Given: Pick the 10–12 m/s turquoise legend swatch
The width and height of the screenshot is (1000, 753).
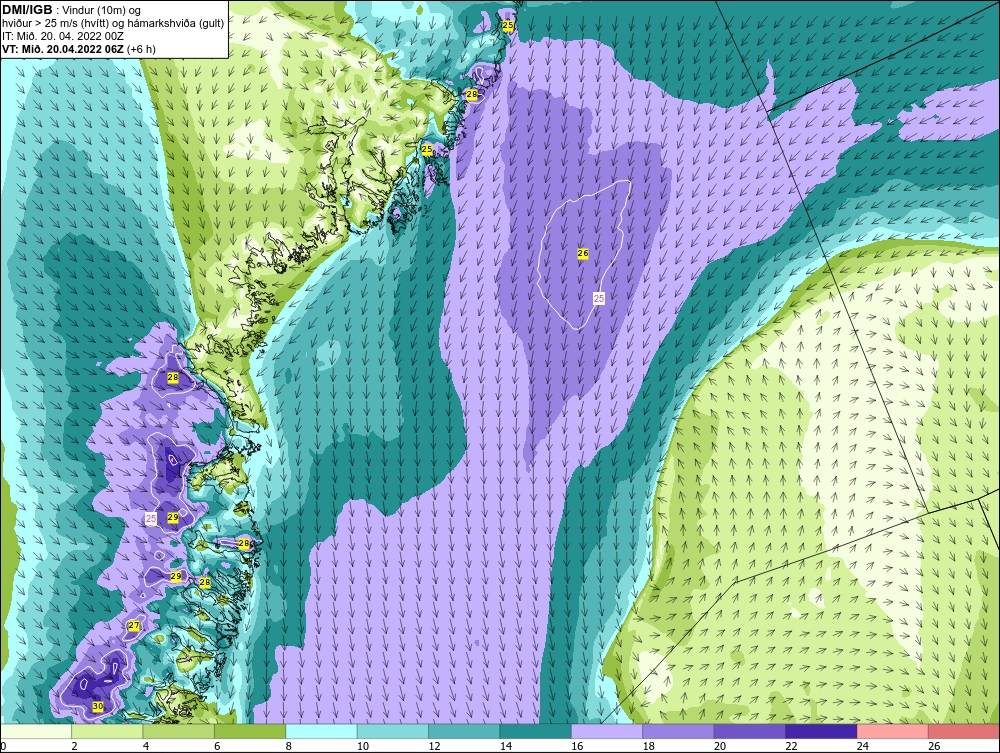Looking at the screenshot, I should point(393,731).
